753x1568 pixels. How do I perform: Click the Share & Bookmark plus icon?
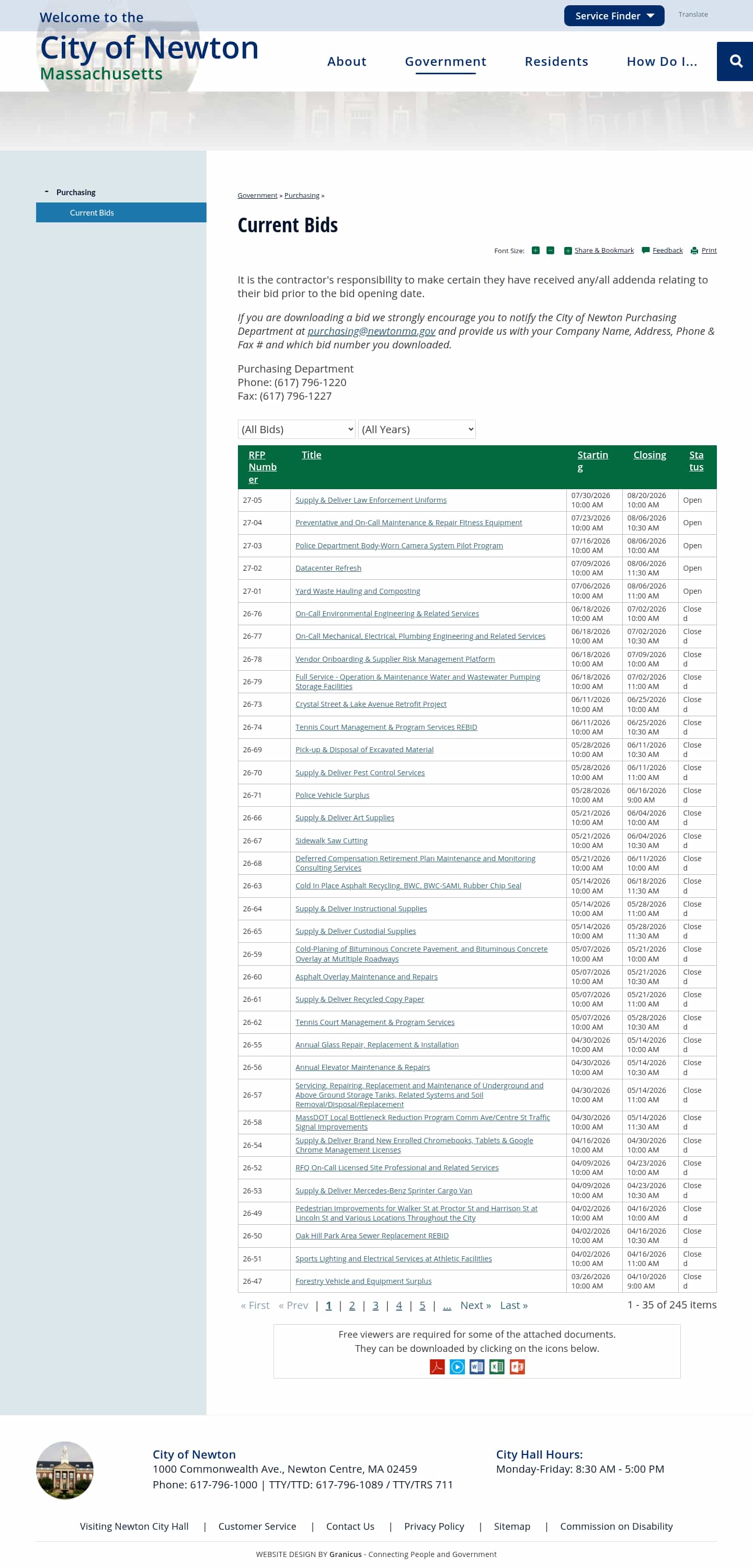tap(567, 251)
